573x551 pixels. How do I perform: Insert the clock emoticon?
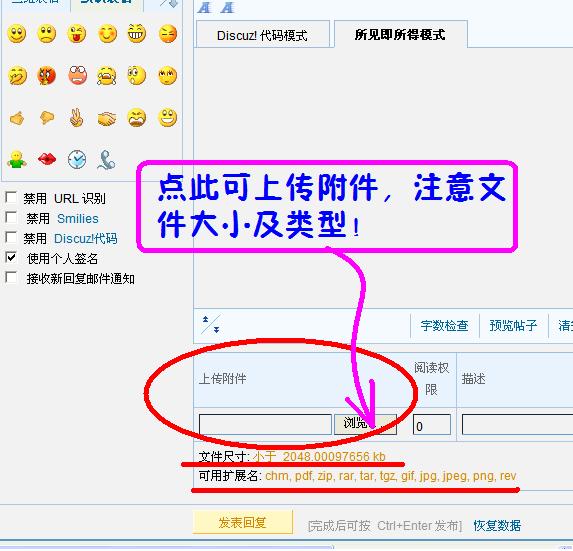tap(77, 160)
